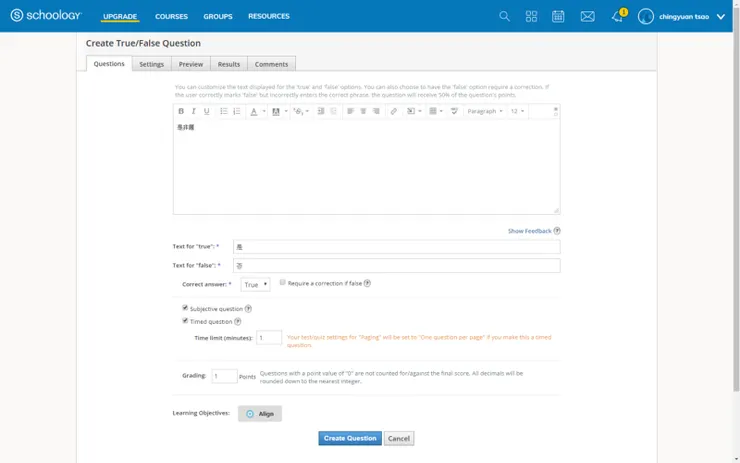The height and width of the screenshot is (463, 740).
Task: Insert a hyperlink with the link icon
Action: 394,111
